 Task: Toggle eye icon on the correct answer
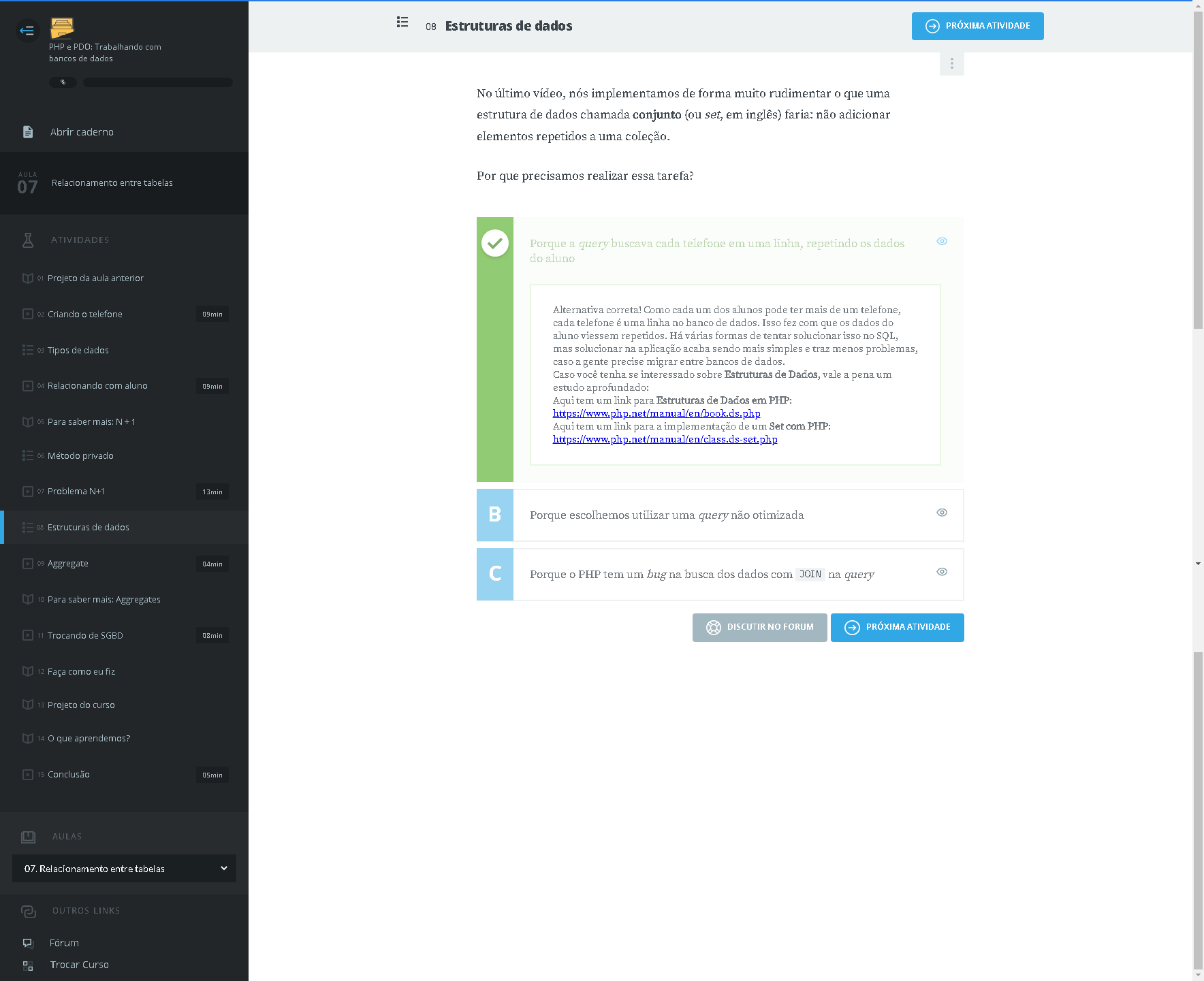[x=942, y=242]
